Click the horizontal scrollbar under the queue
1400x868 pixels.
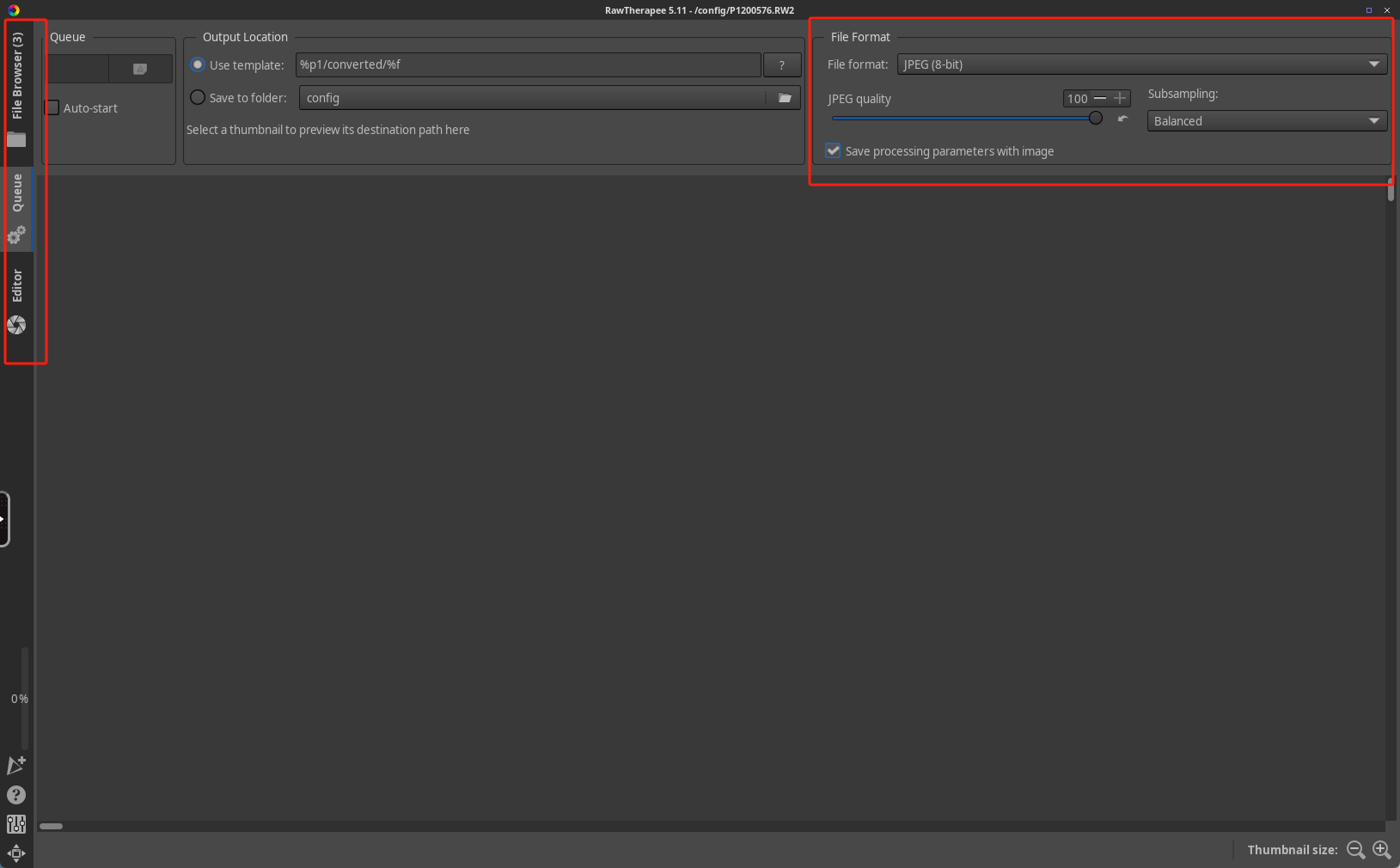(51, 827)
